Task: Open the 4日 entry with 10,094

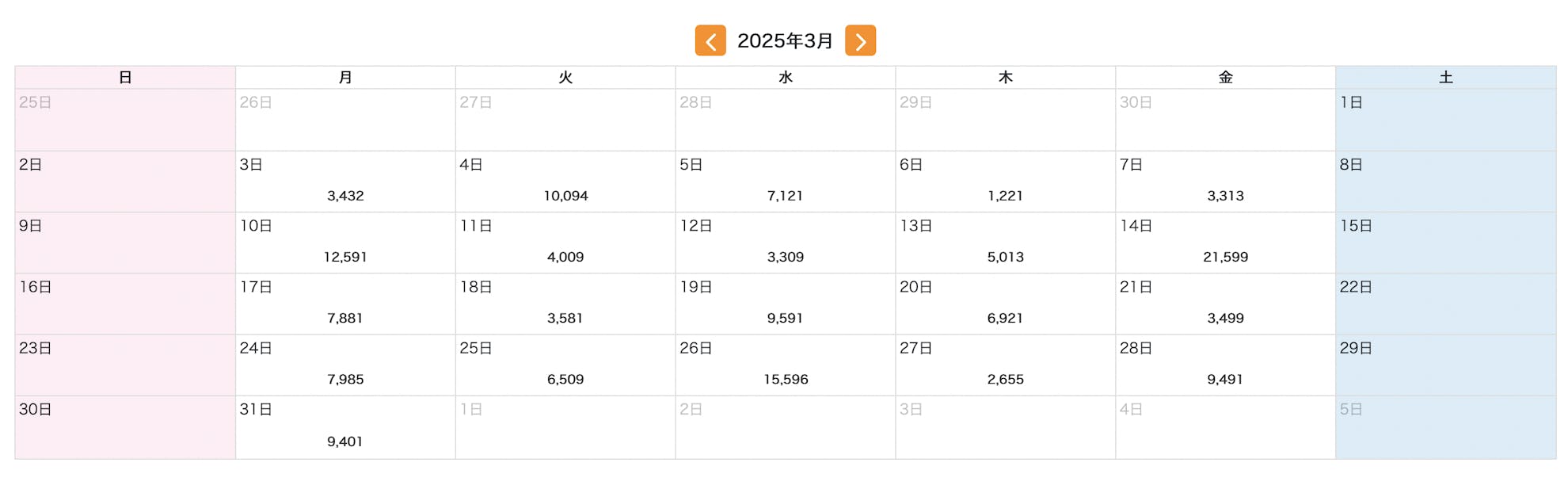Action: click(x=565, y=182)
